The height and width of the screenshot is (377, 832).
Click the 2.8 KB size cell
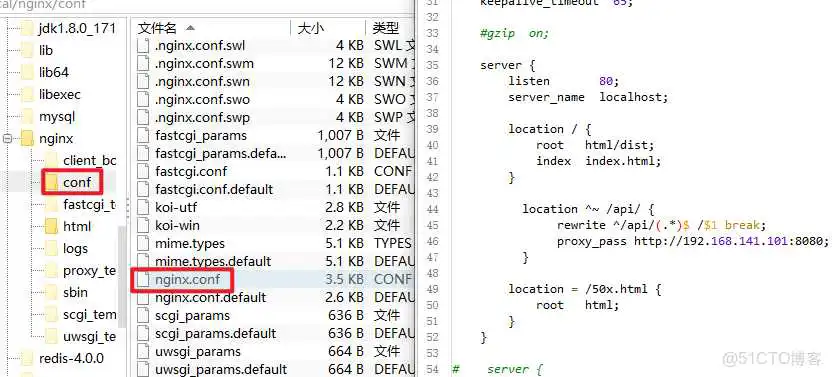coord(345,207)
